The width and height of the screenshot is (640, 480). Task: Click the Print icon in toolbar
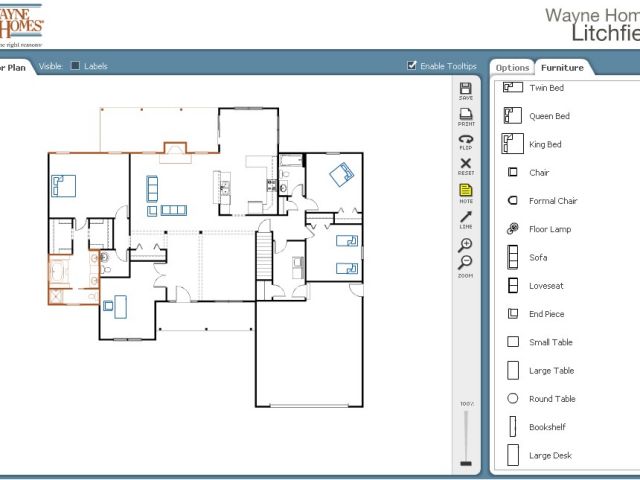coord(466,115)
